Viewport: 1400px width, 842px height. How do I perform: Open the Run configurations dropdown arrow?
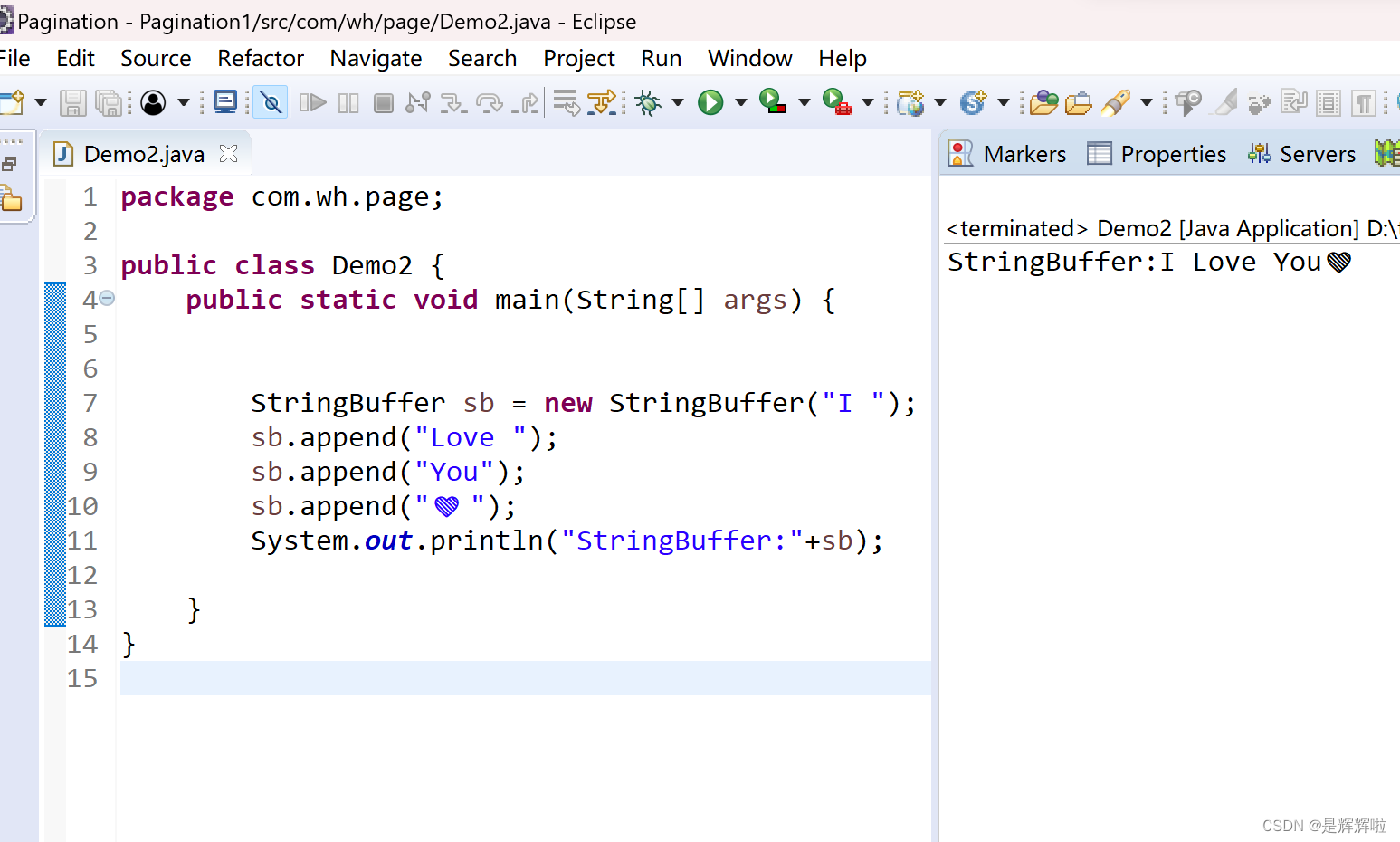(x=741, y=102)
